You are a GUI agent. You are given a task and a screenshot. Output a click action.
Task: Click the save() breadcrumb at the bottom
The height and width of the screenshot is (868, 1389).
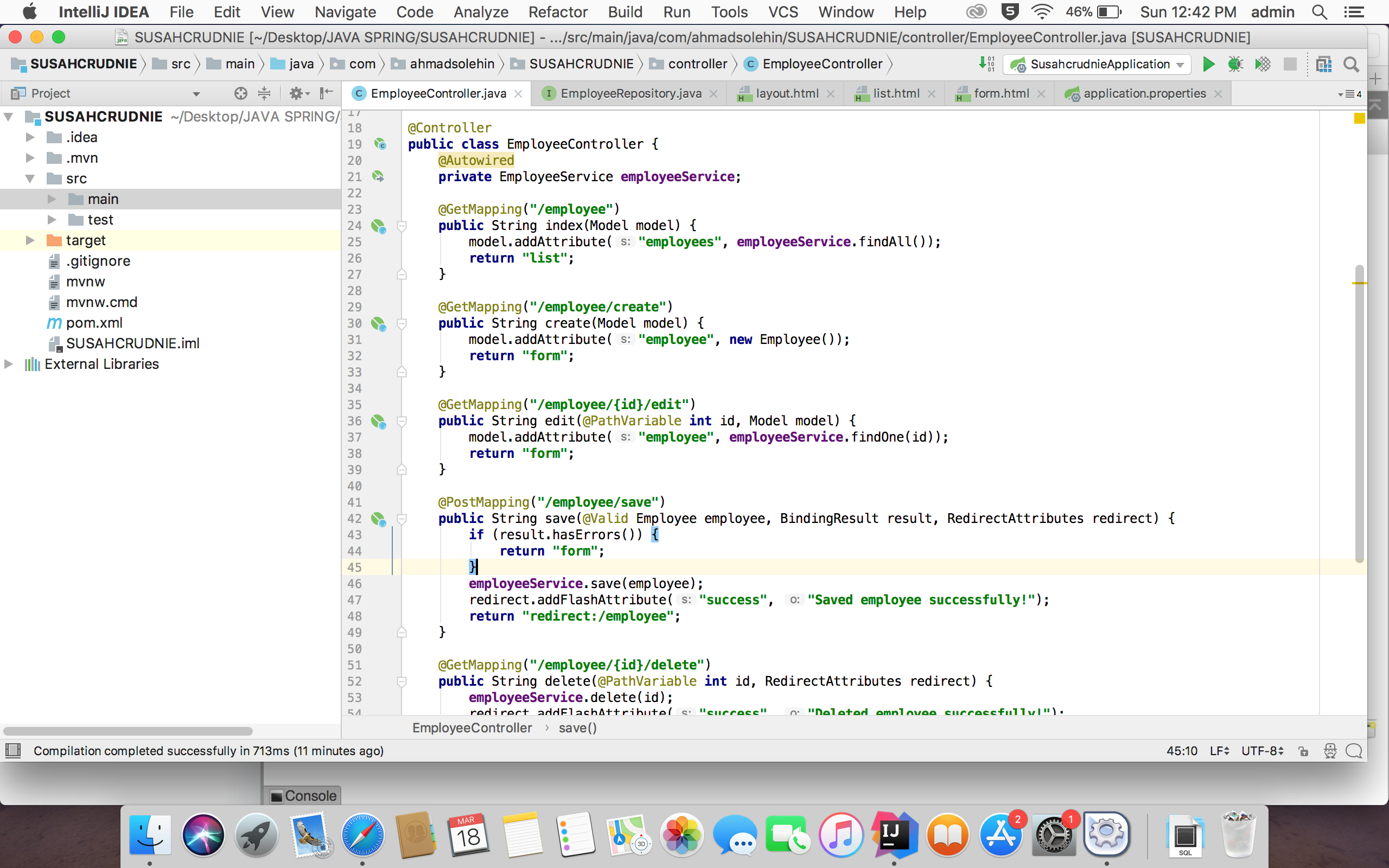[577, 727]
